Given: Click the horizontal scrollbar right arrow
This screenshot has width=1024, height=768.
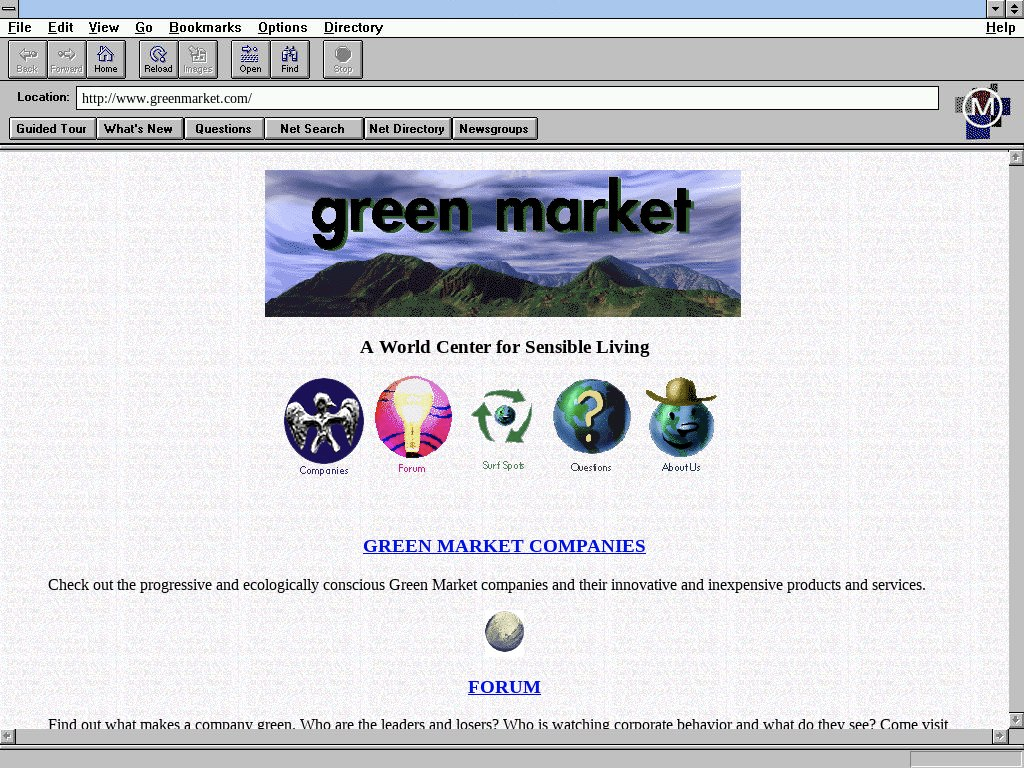Looking at the screenshot, I should 999,737.
